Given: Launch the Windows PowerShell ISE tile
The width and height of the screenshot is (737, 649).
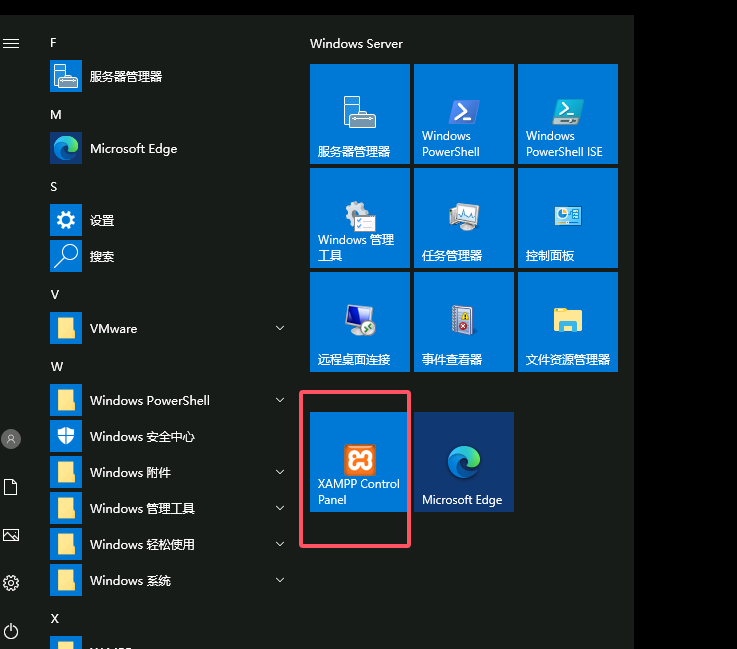Looking at the screenshot, I should (x=567, y=114).
